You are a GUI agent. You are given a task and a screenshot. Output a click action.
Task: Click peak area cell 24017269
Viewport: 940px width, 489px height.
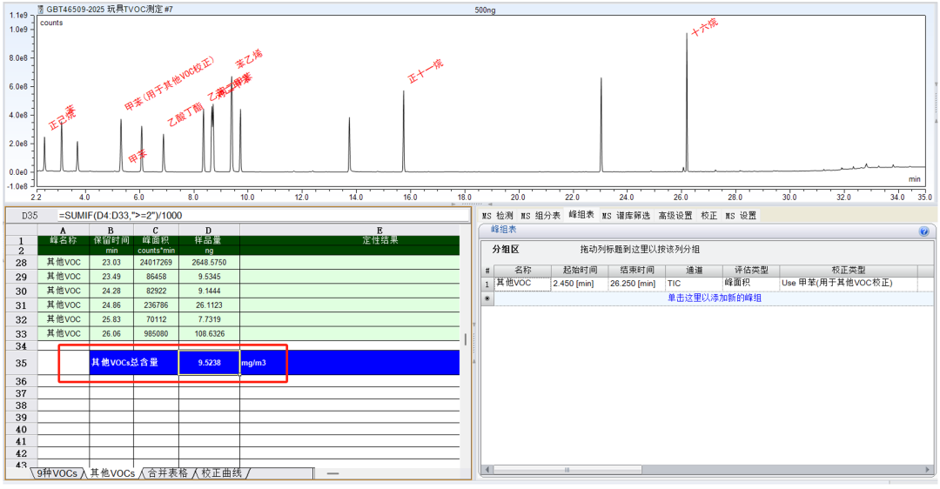click(x=156, y=262)
